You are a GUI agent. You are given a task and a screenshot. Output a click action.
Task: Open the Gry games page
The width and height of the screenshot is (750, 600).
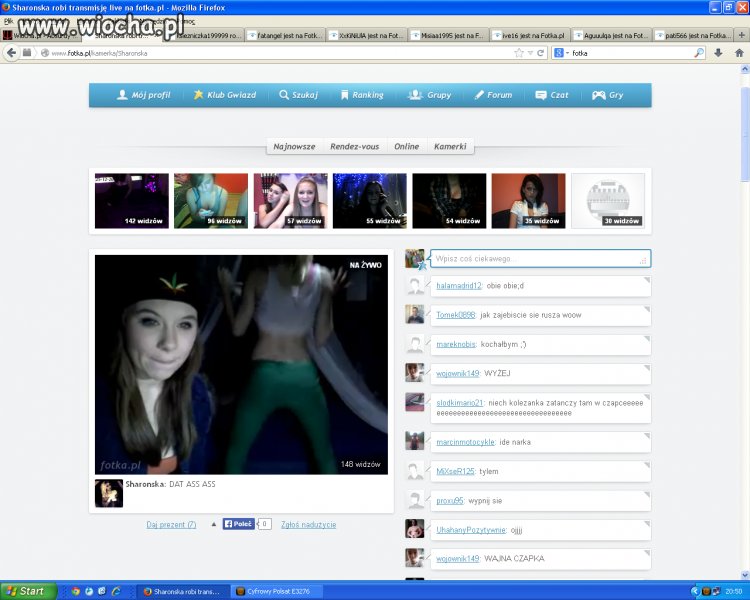(607, 95)
